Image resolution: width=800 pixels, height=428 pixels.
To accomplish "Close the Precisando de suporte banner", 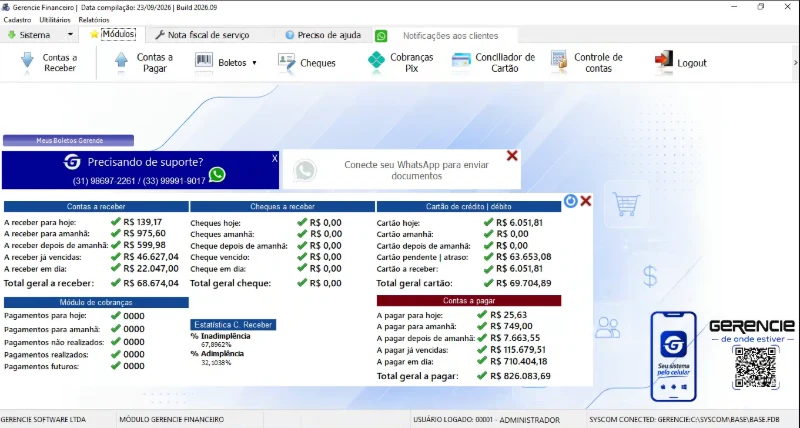I will 274,158.
